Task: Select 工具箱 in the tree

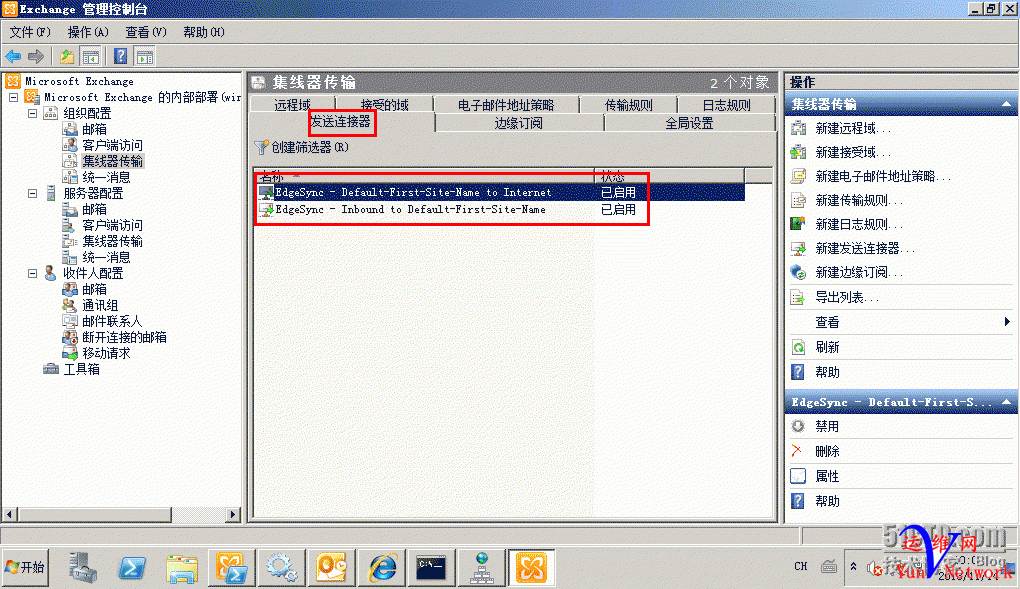Action: point(81,370)
